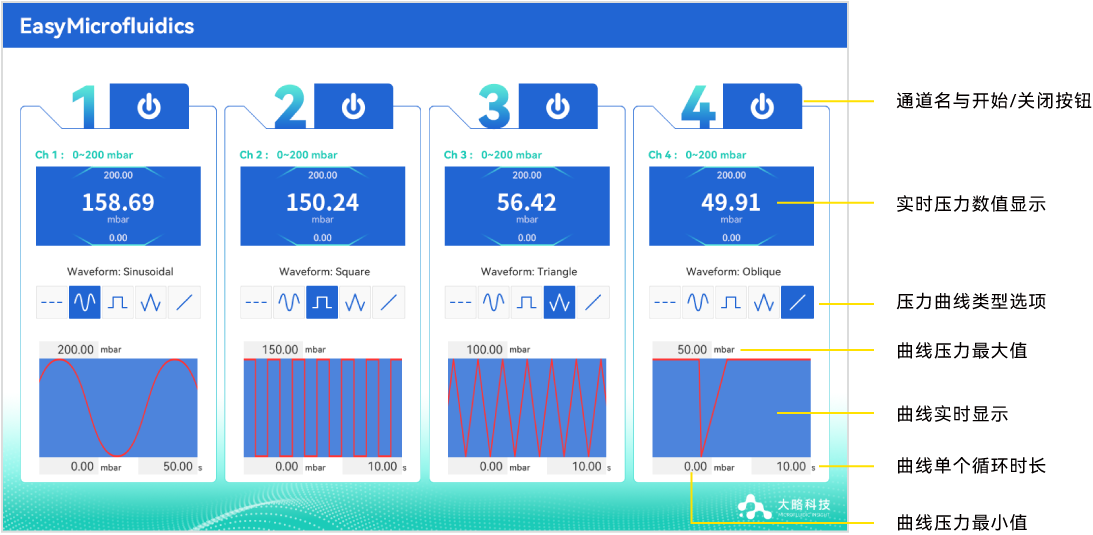The image size is (1093, 535).
Task: Click the 'Waveform: Triangle' label
Action: click(x=528, y=271)
